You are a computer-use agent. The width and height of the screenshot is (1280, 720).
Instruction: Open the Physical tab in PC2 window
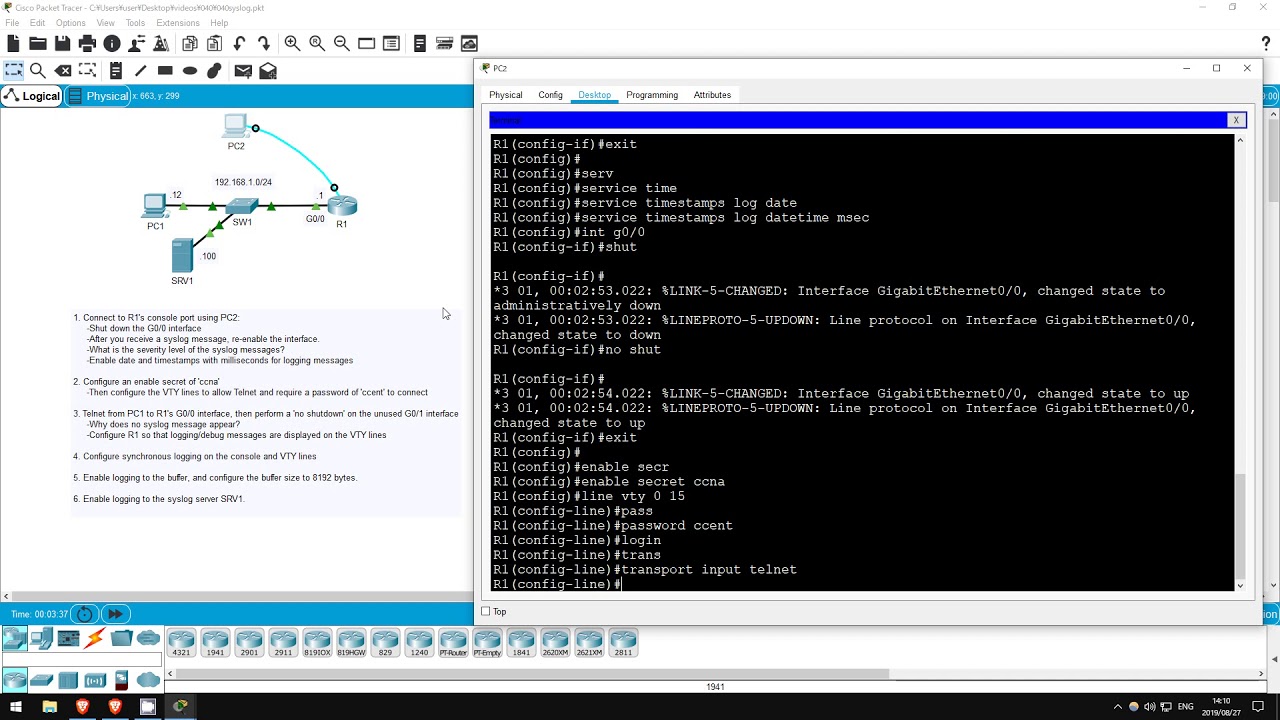pos(505,95)
